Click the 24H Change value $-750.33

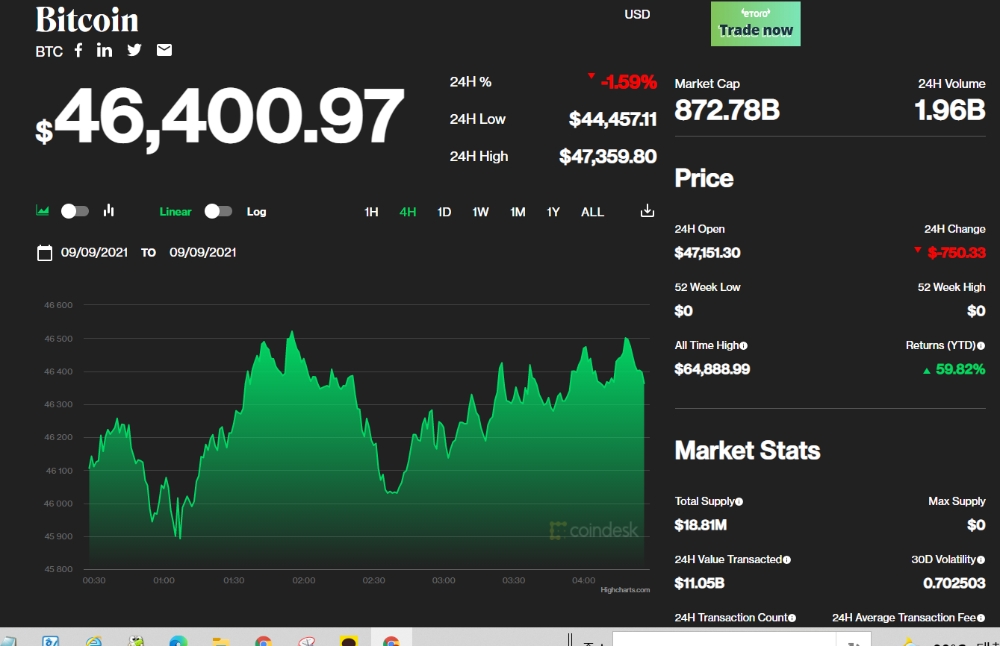point(957,253)
